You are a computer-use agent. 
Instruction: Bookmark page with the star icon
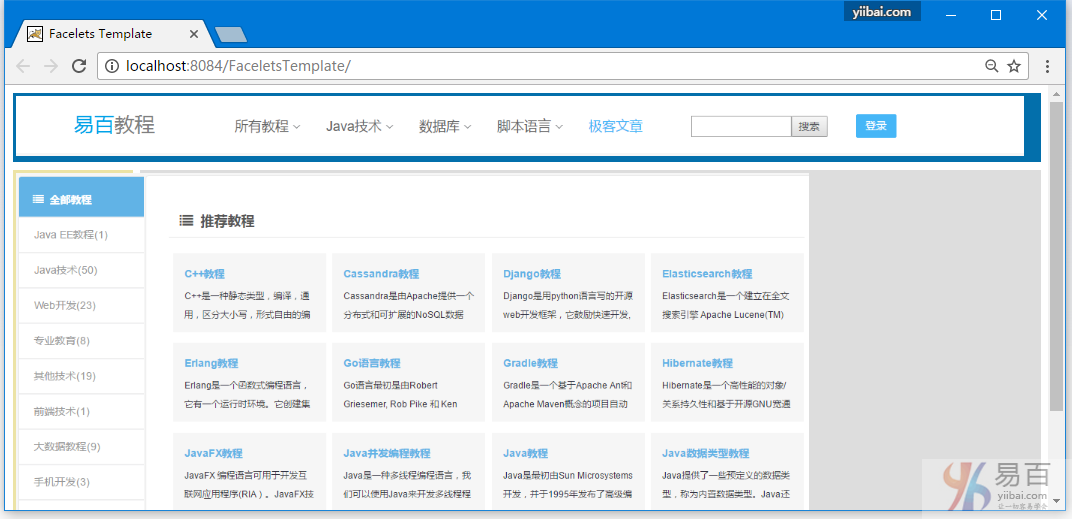point(1014,66)
